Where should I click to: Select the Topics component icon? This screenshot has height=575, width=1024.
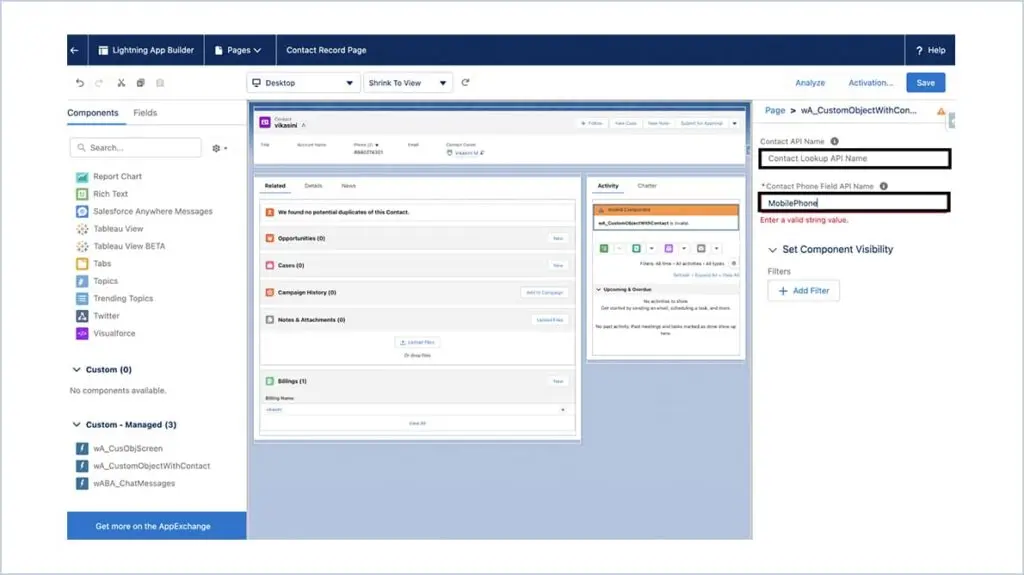[82, 281]
